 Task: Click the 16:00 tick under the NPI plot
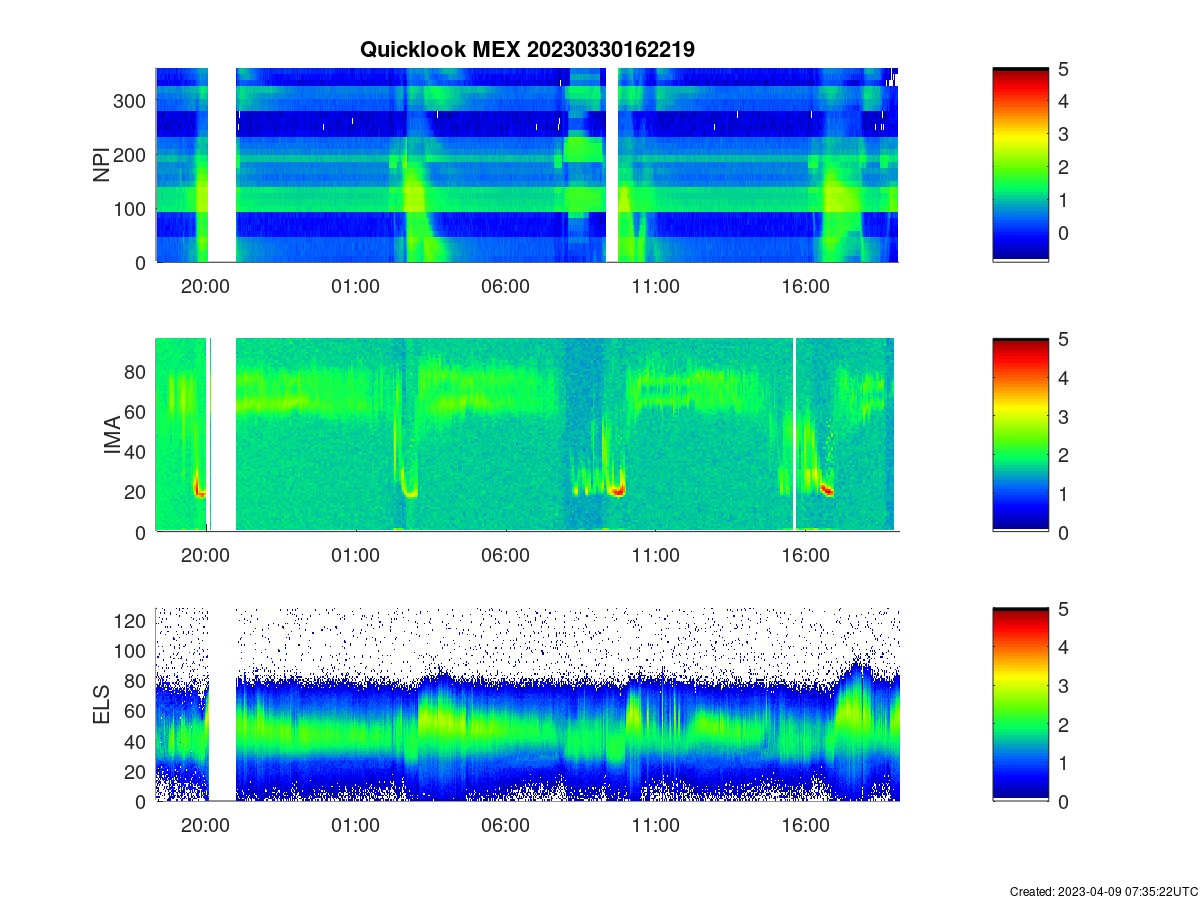806,286
